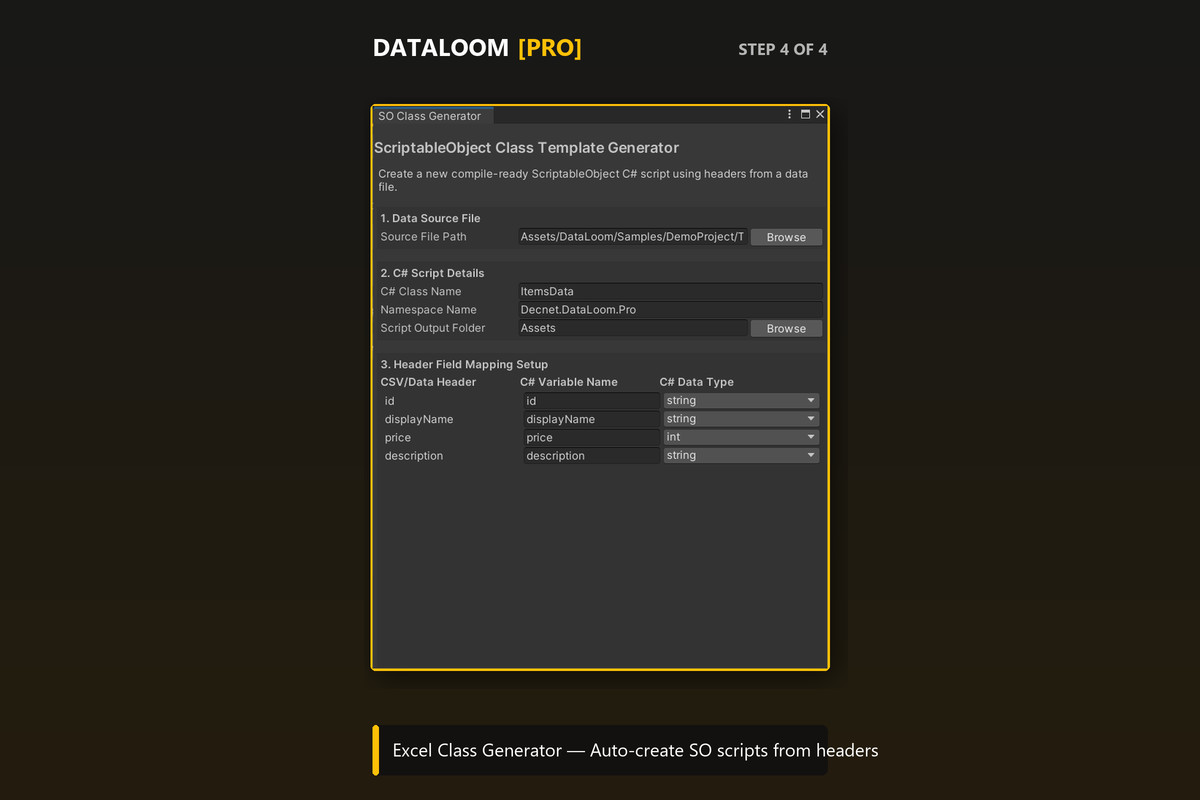
Task: Click the 'Source File Path' label
Action: point(423,237)
